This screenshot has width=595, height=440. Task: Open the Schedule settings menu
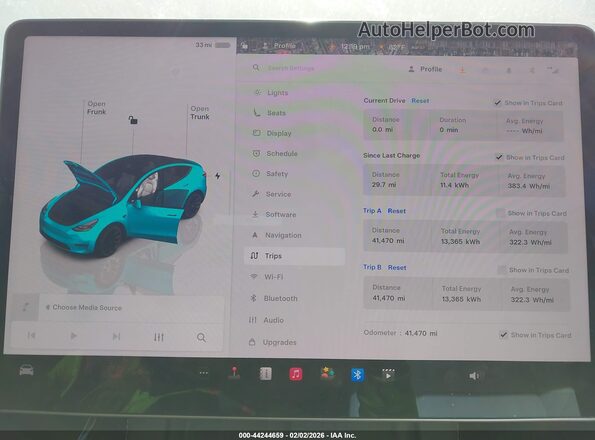tap(282, 154)
